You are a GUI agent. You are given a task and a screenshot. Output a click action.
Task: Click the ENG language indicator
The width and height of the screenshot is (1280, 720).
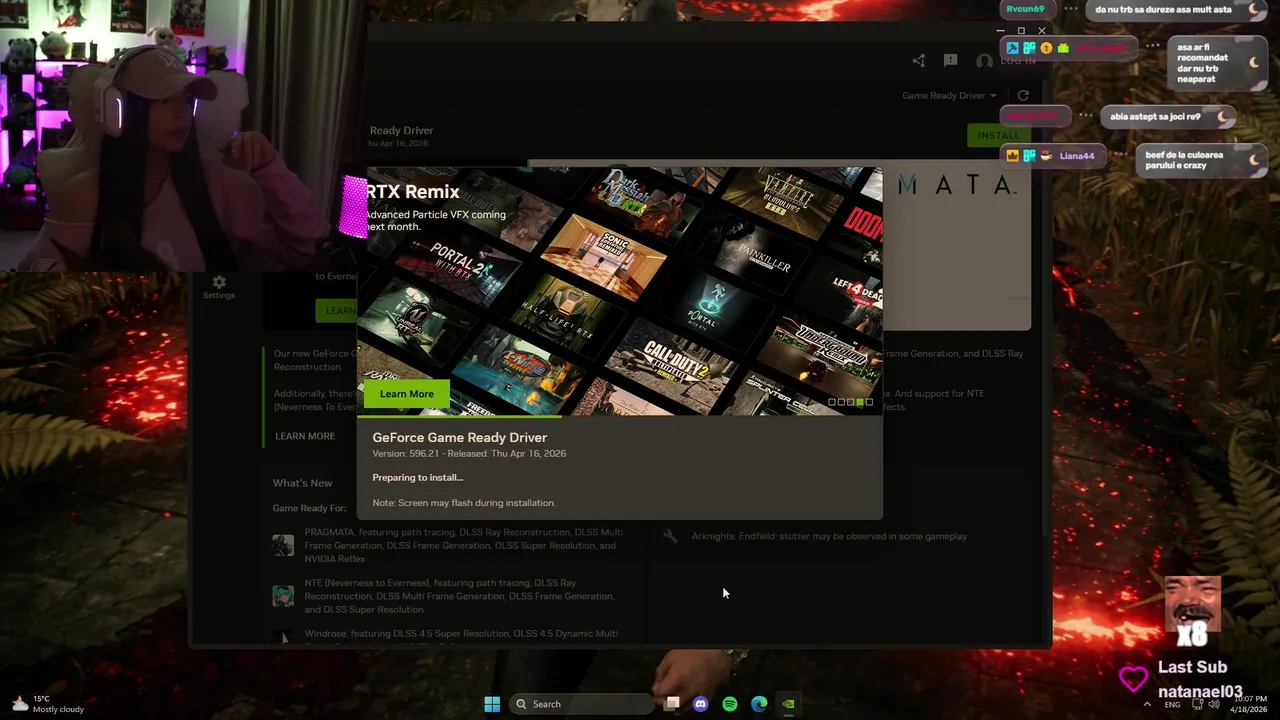1173,704
